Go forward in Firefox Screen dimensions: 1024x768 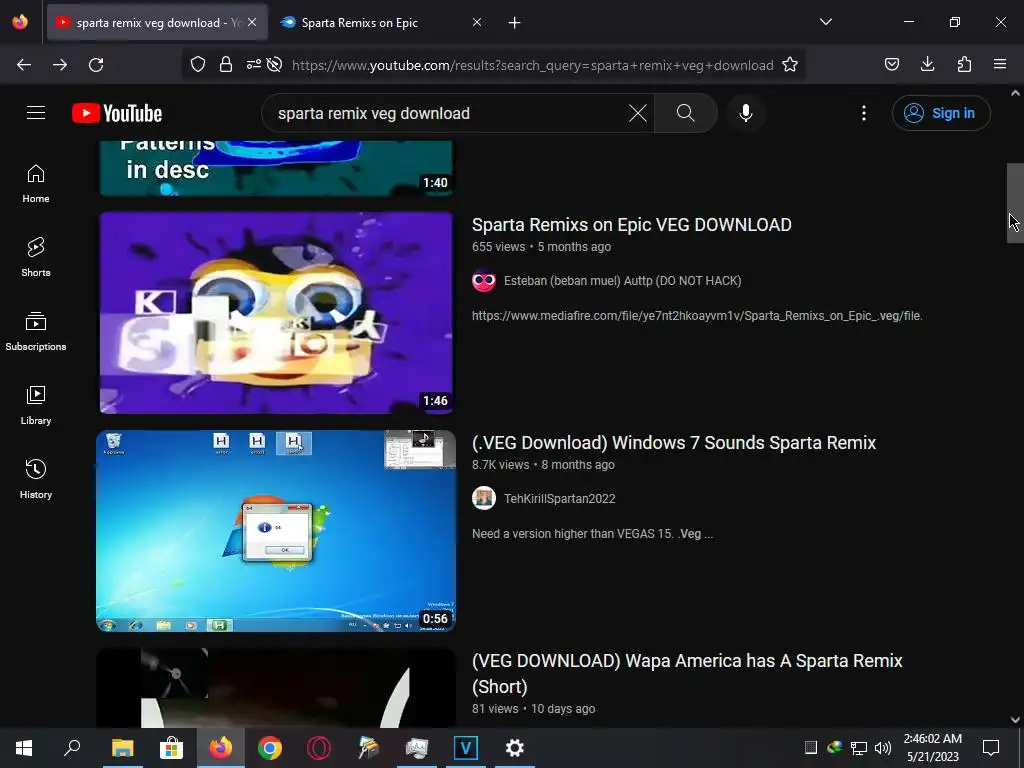point(60,65)
